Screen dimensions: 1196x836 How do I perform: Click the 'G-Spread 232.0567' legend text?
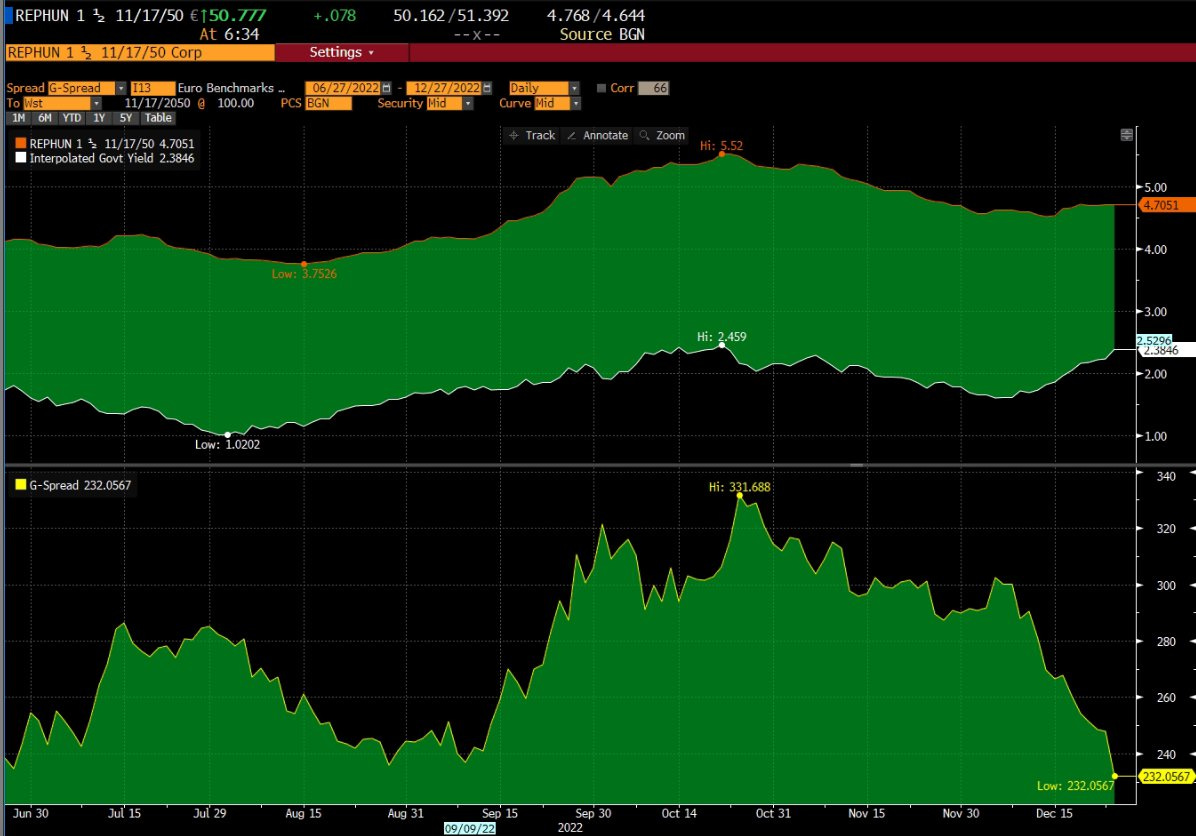click(x=80, y=485)
